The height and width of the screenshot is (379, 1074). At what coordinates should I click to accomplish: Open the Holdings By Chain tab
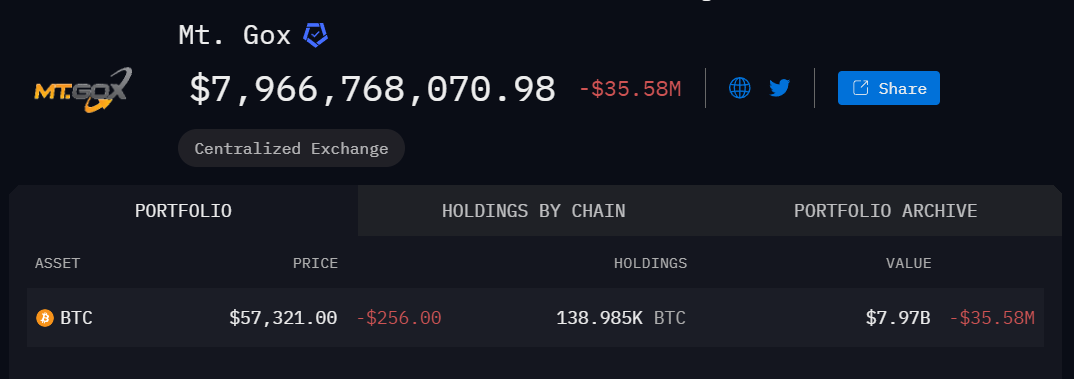click(534, 210)
